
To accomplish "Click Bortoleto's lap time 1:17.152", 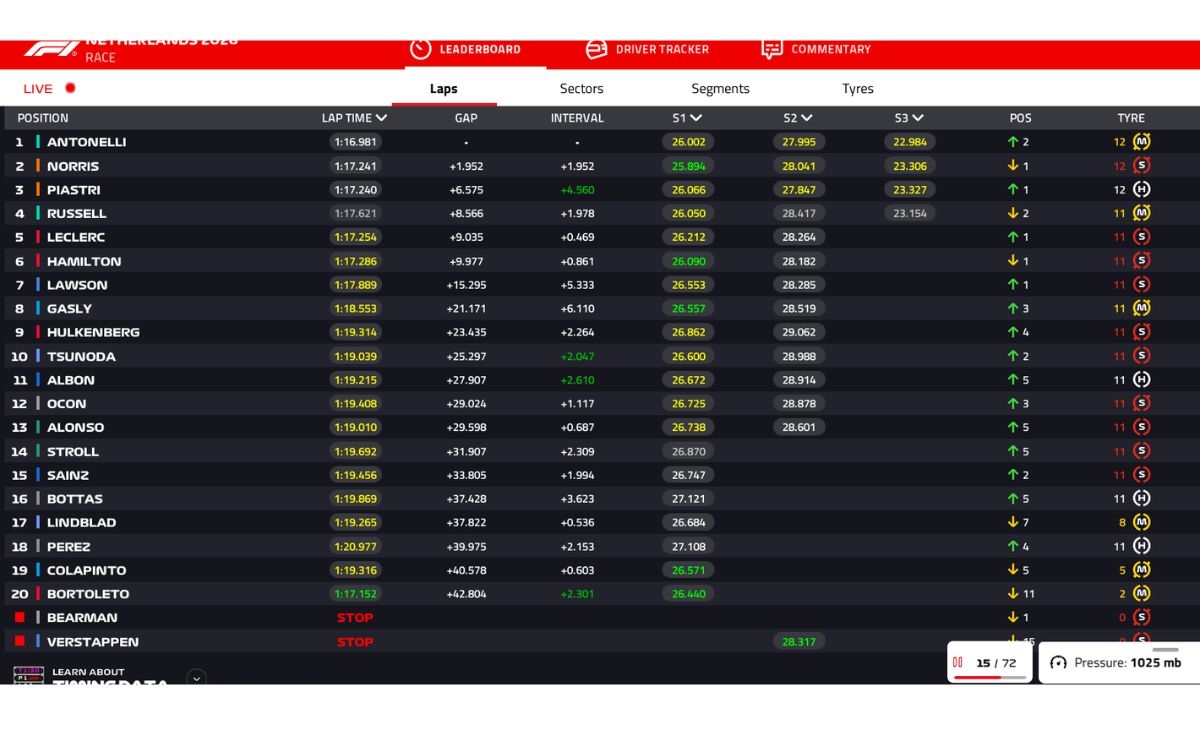I will [x=355, y=594].
